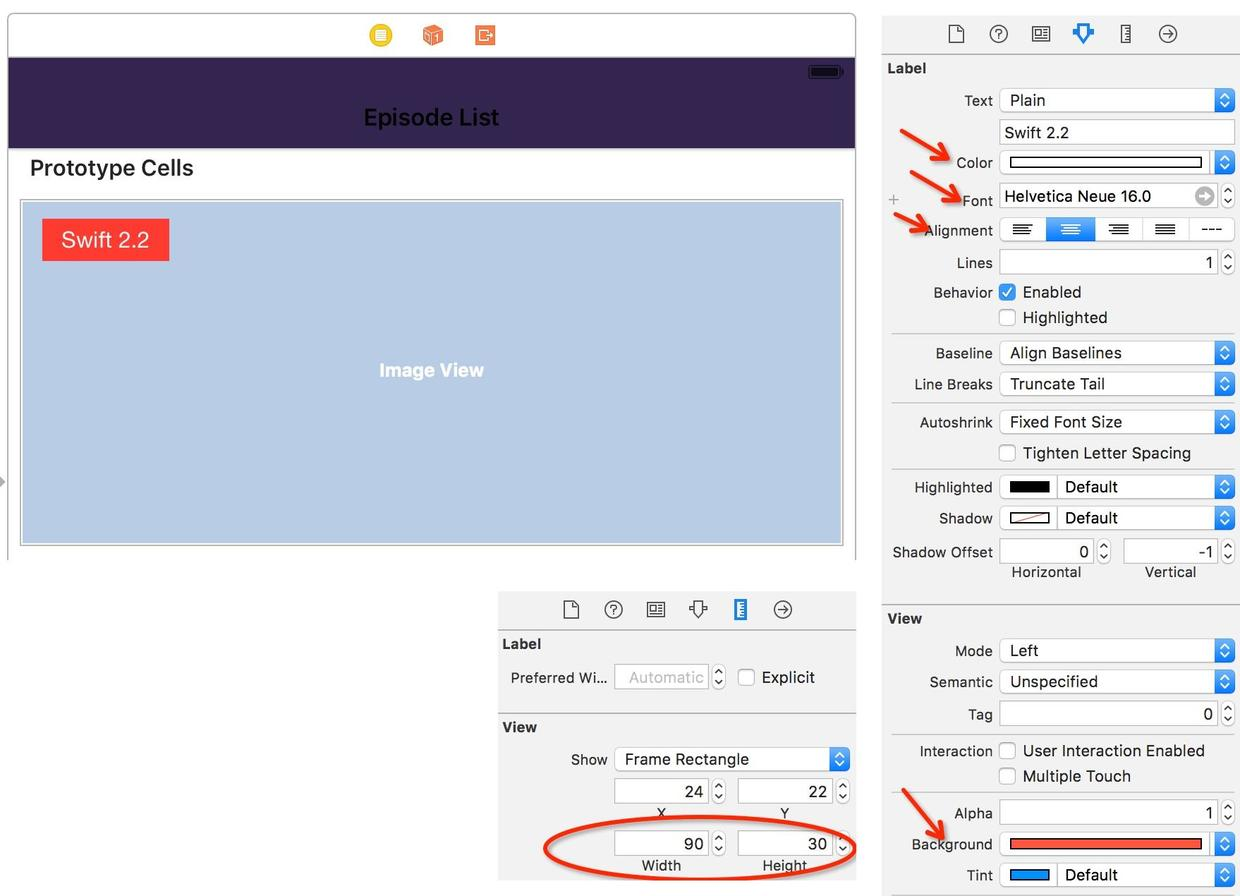Open Quick Help inspector in lower panel
The image size is (1240, 896).
613,609
